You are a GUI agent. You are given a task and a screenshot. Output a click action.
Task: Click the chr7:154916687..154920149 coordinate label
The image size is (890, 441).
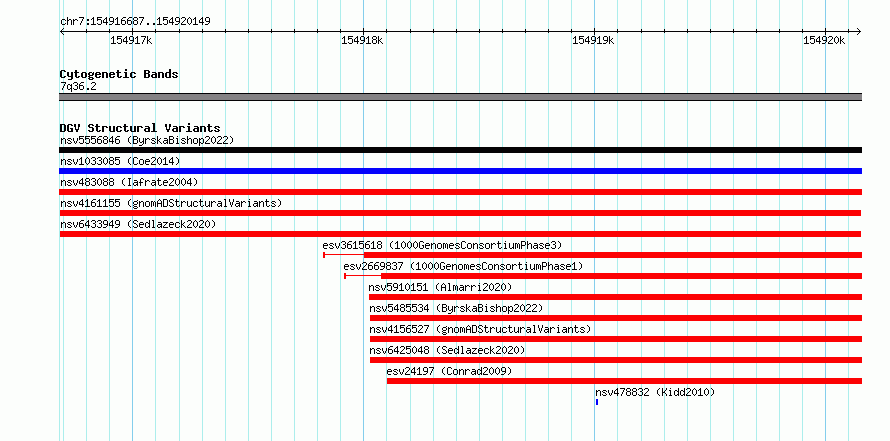coord(136,22)
